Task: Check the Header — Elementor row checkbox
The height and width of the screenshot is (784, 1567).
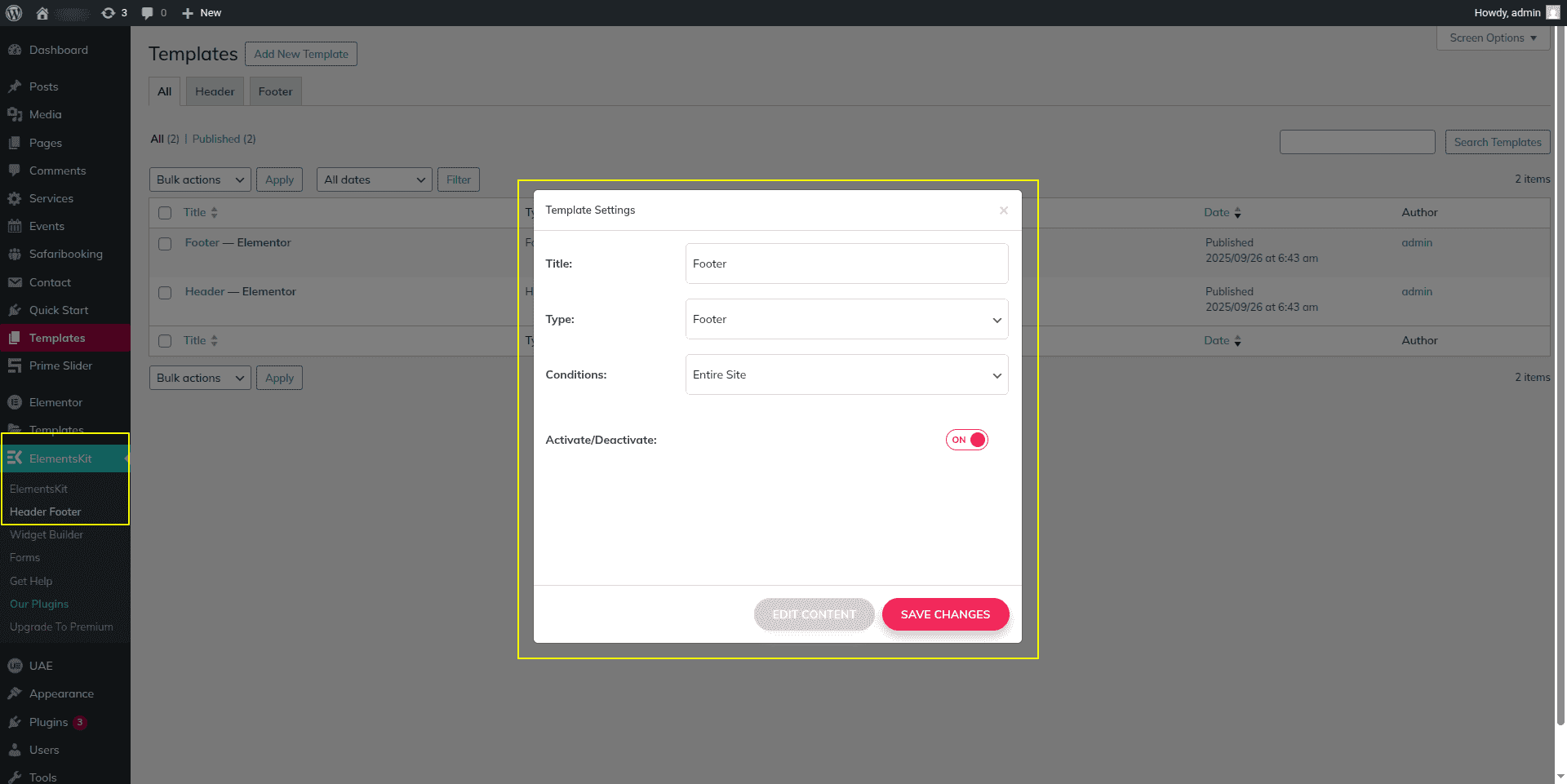Action: tap(165, 292)
